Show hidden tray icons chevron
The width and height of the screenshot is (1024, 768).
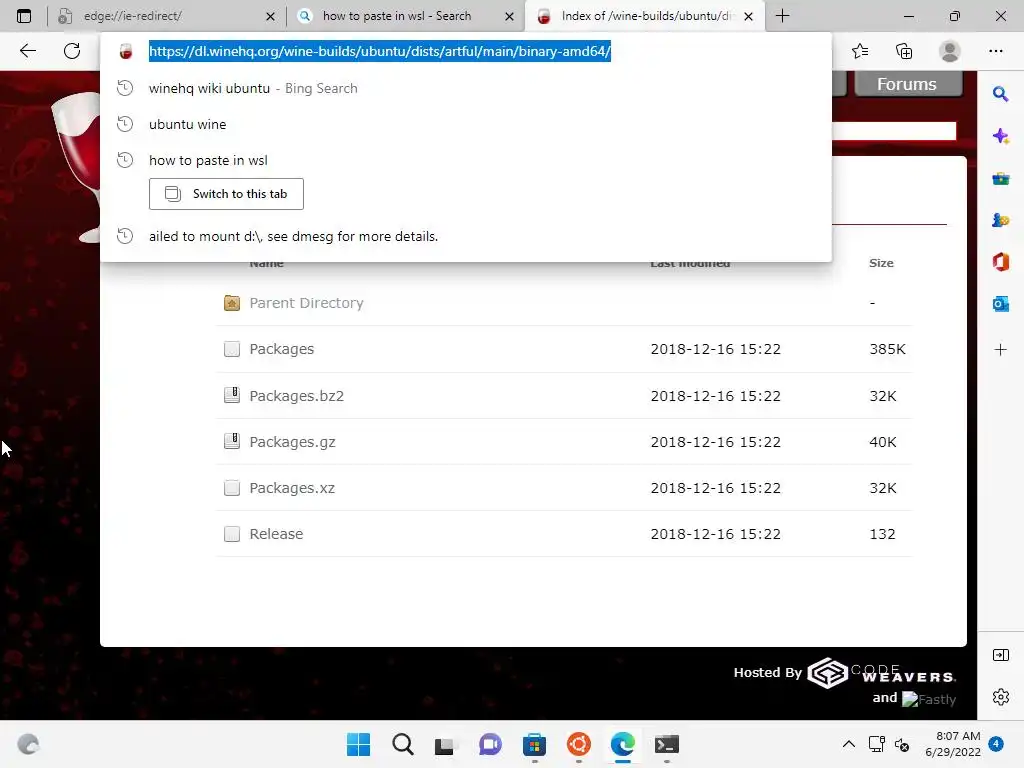pyautogui.click(x=848, y=744)
